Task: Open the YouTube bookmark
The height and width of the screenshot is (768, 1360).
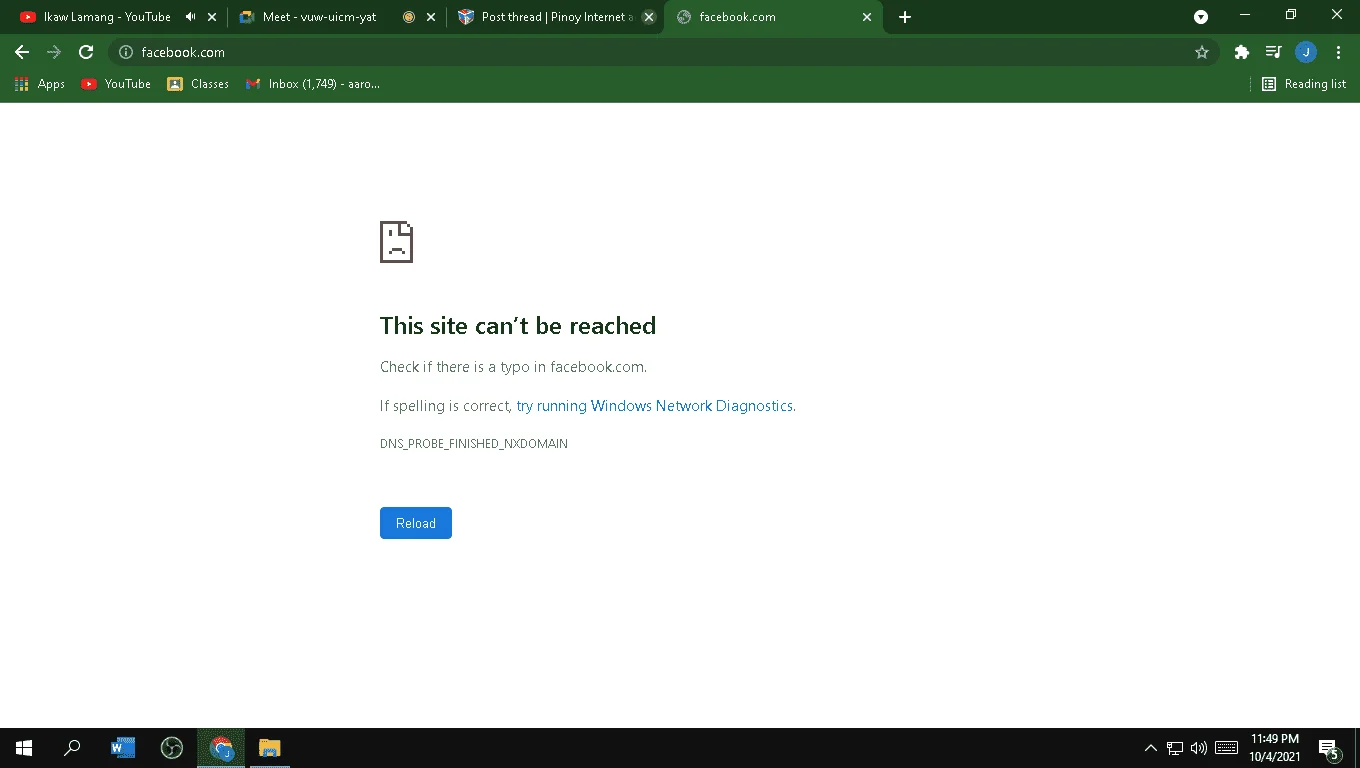Action: pos(116,84)
